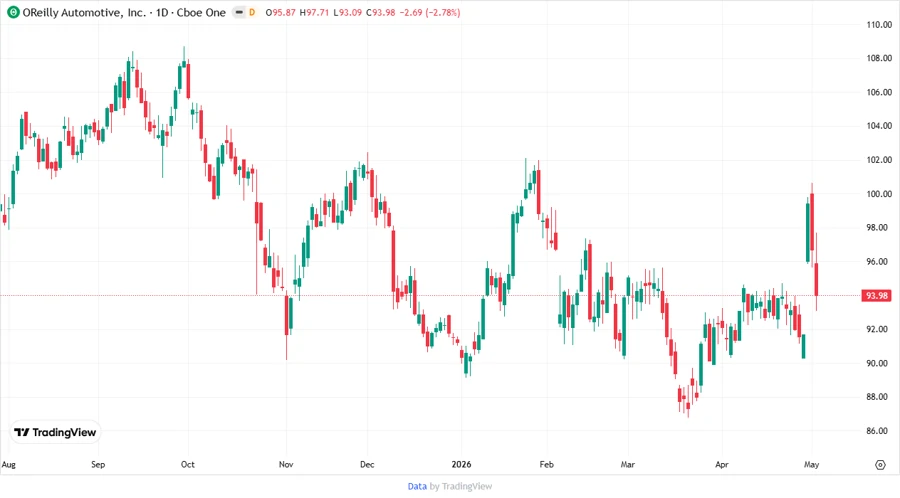This screenshot has width=900, height=498.
Task: Click the May label on time axis
Action: pos(811,465)
